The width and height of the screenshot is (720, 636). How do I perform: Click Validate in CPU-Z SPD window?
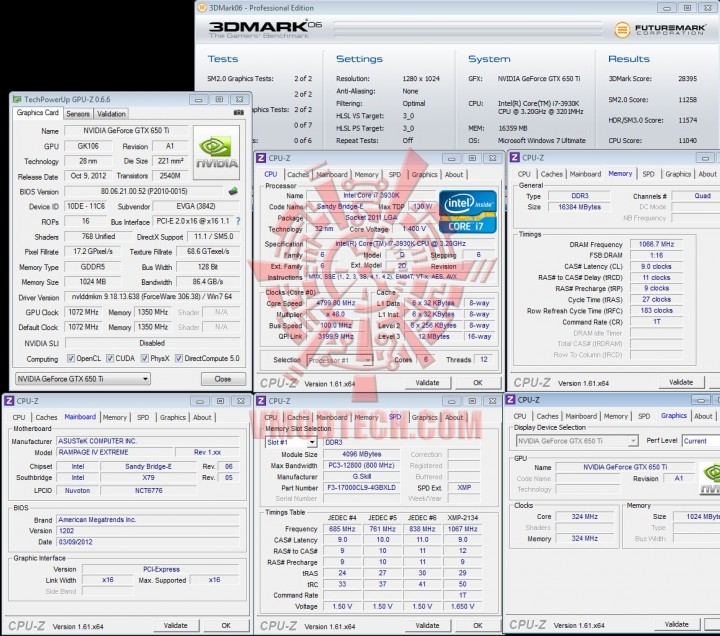[x=428, y=625]
